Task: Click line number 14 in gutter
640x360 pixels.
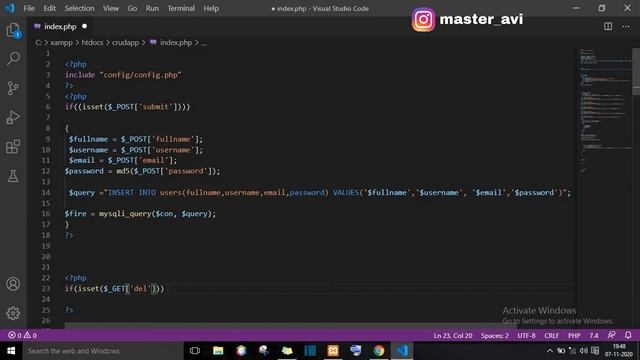Action: coord(46,192)
